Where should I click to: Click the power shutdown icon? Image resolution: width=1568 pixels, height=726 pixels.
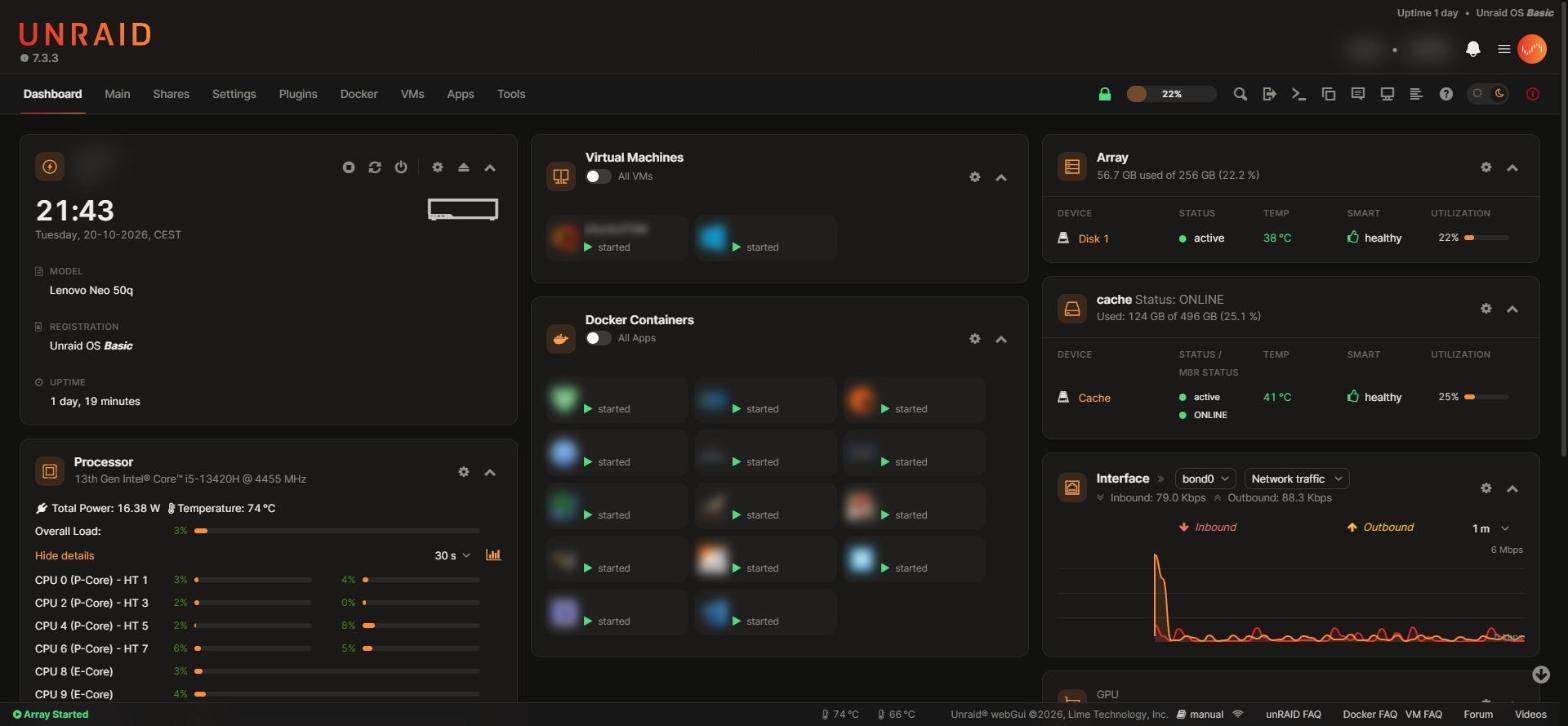point(401,167)
